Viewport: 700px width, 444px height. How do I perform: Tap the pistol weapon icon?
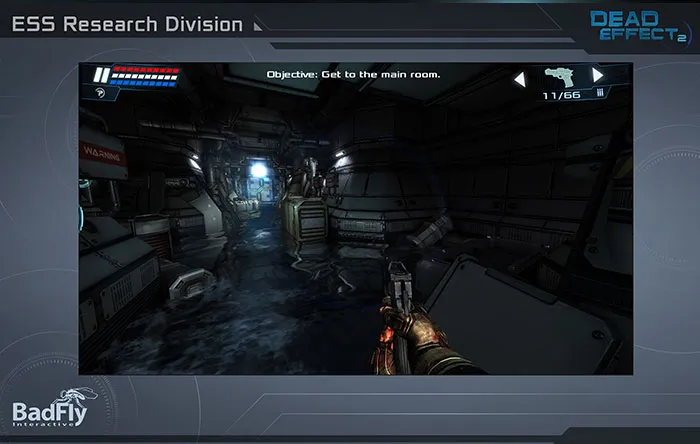pyautogui.click(x=560, y=77)
